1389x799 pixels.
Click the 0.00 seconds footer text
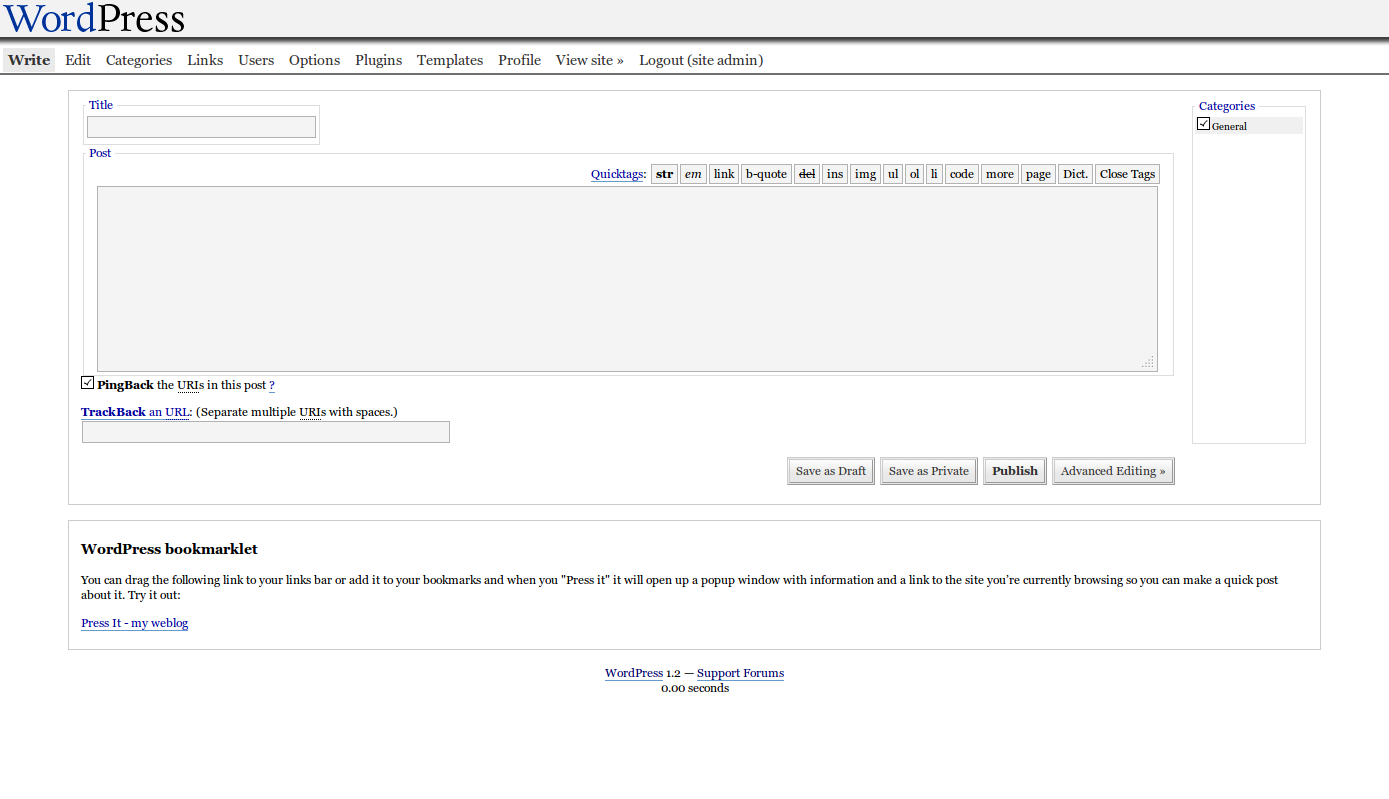point(695,688)
